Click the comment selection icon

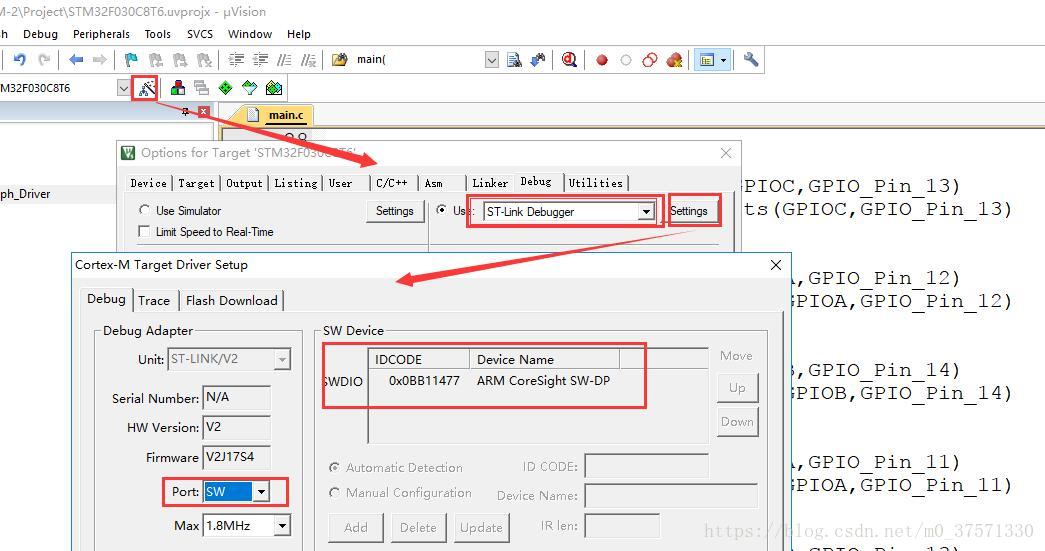point(284,60)
